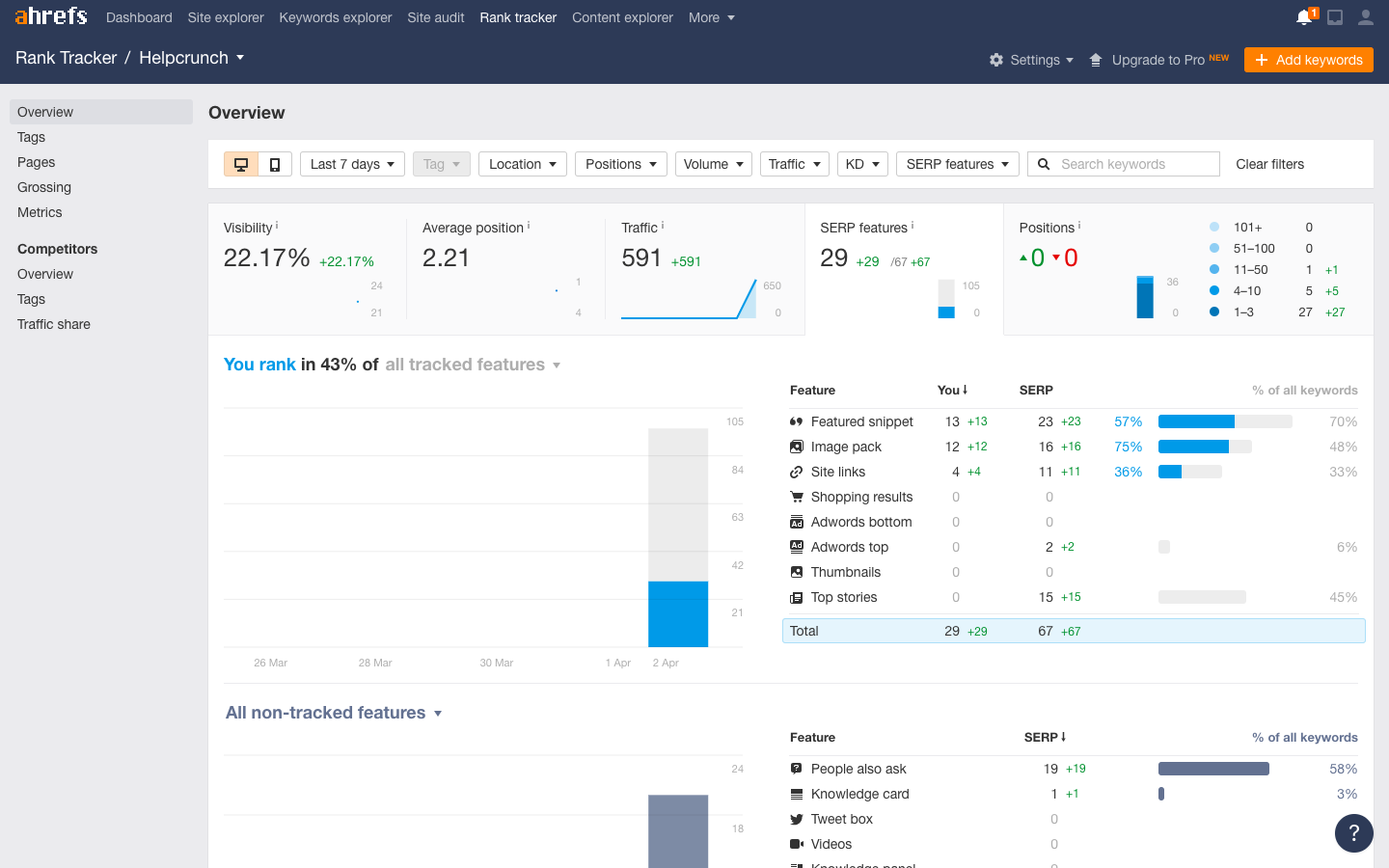Open Metrics in the sidebar
This screenshot has width=1389, height=868.
(40, 212)
